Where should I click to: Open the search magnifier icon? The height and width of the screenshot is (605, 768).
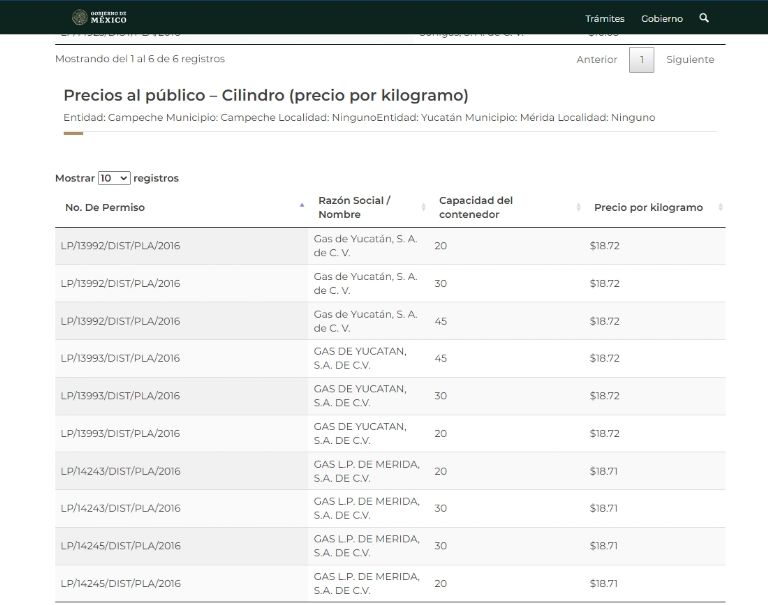tap(704, 18)
